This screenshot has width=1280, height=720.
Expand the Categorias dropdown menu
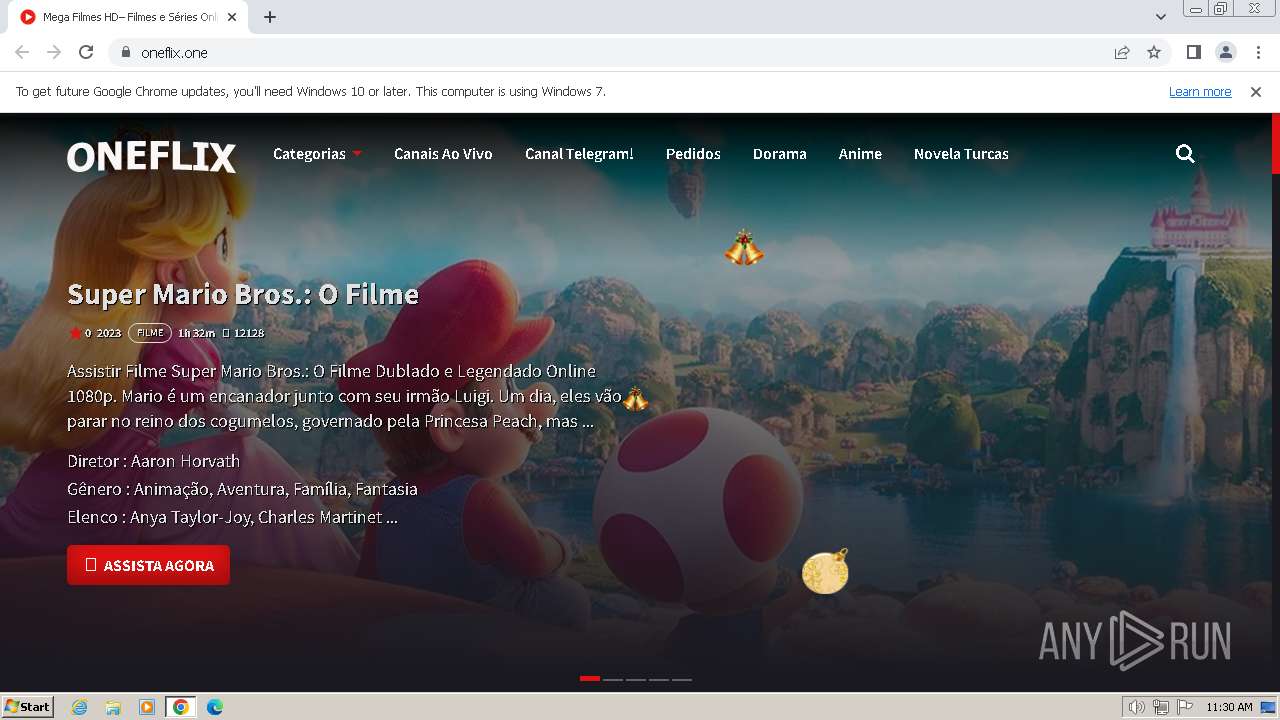point(317,154)
